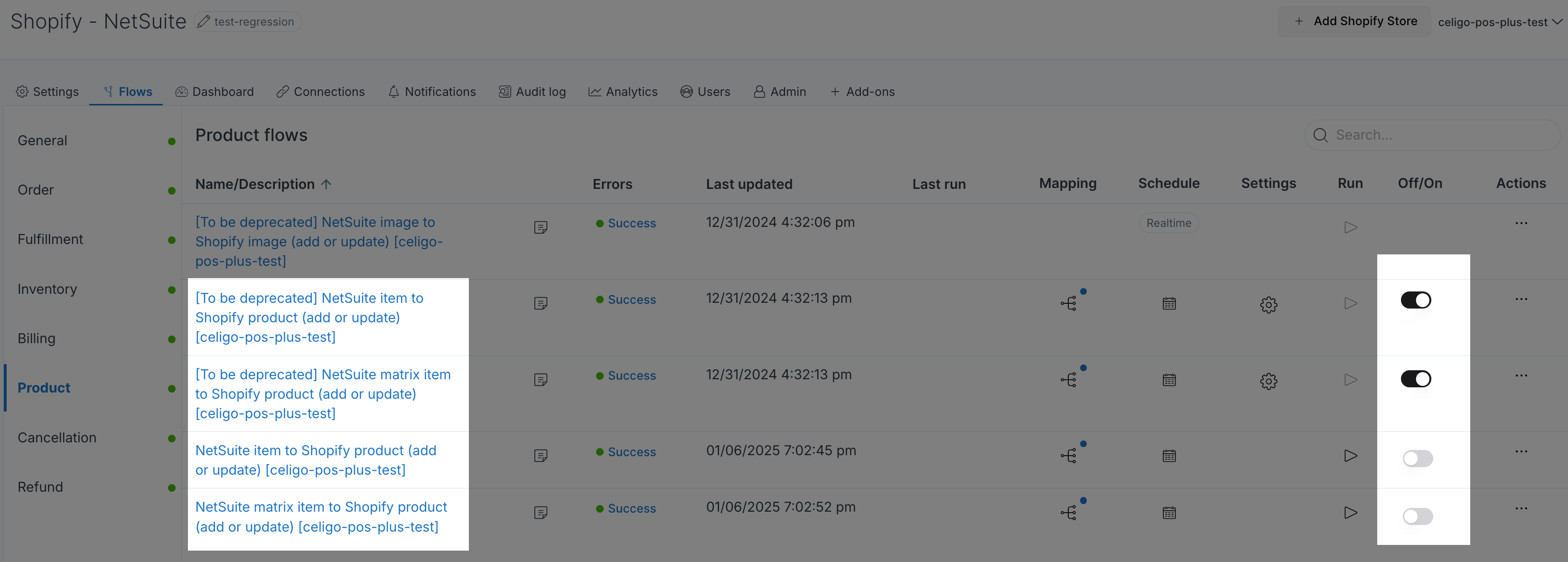Image resolution: width=1568 pixels, height=562 pixels.
Task: Open description note for NetSuite image flow
Action: (541, 227)
